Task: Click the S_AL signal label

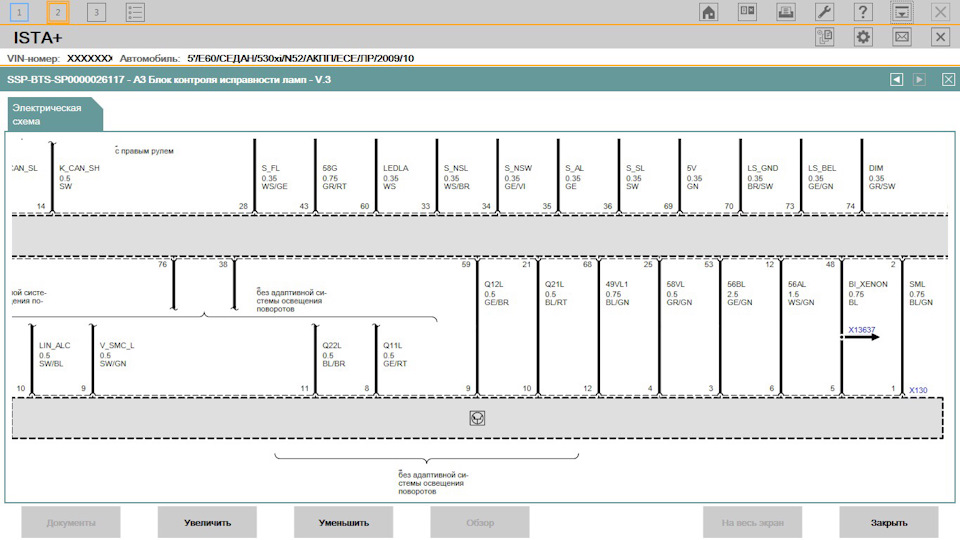Action: 574,168
